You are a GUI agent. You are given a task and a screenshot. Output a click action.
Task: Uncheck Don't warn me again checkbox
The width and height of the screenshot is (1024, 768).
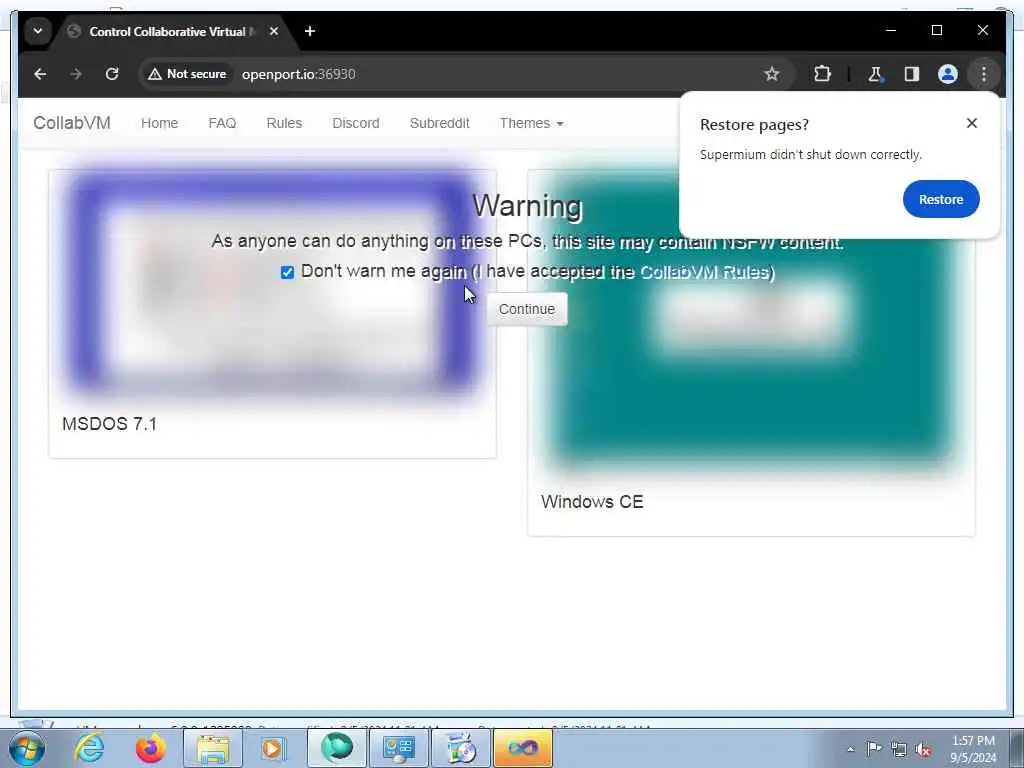(x=287, y=272)
